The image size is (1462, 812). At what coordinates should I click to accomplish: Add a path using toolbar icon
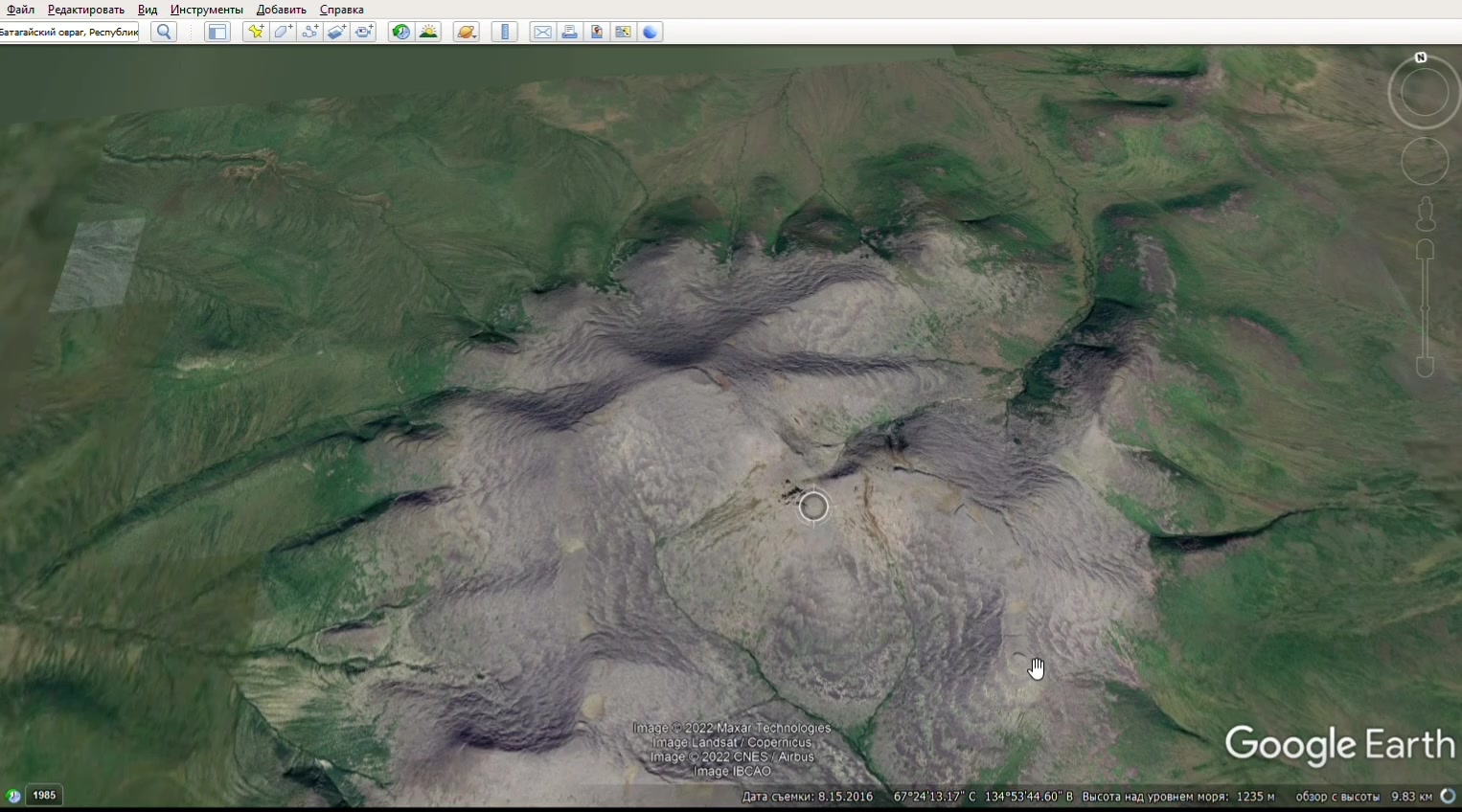coord(309,32)
